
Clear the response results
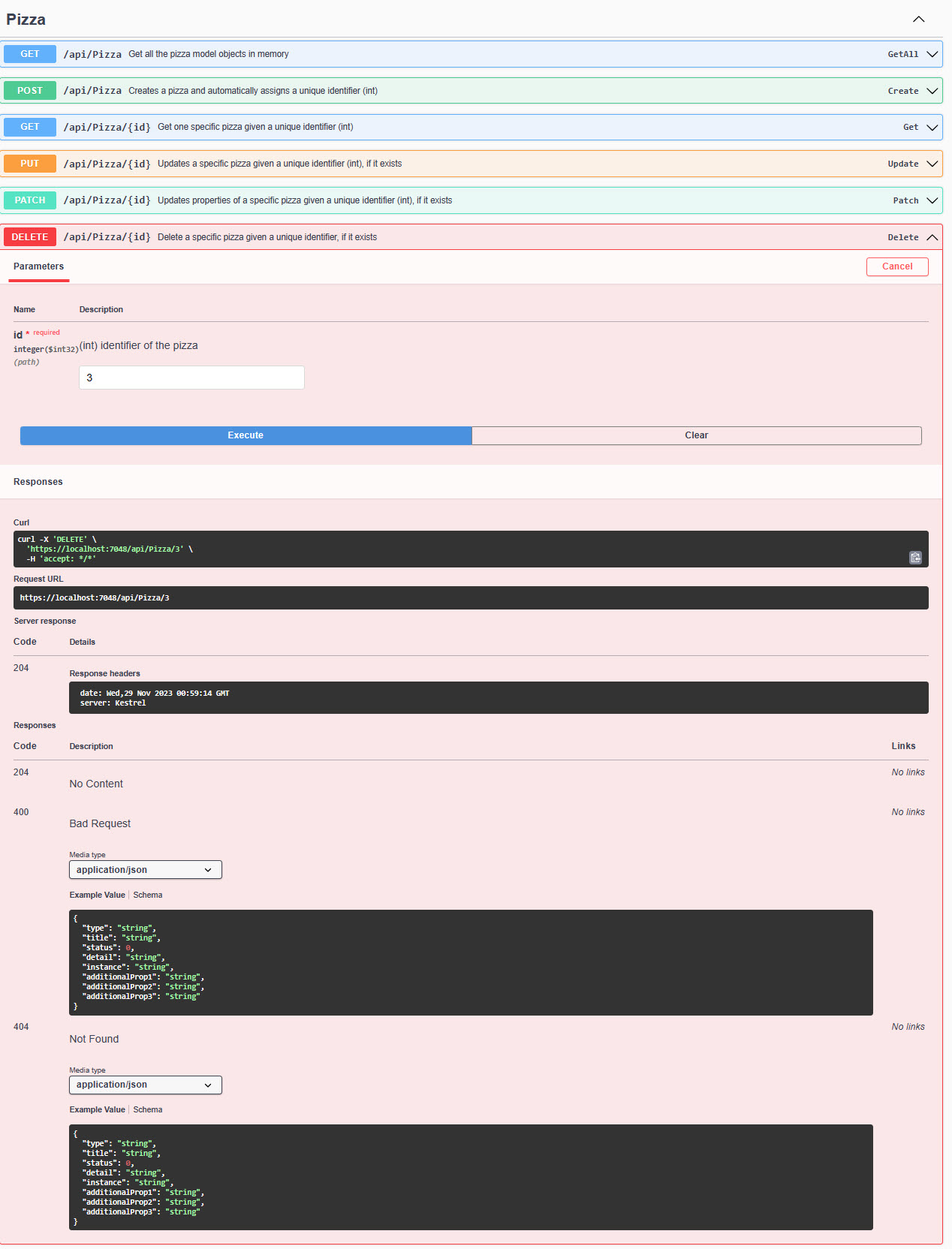[696, 435]
